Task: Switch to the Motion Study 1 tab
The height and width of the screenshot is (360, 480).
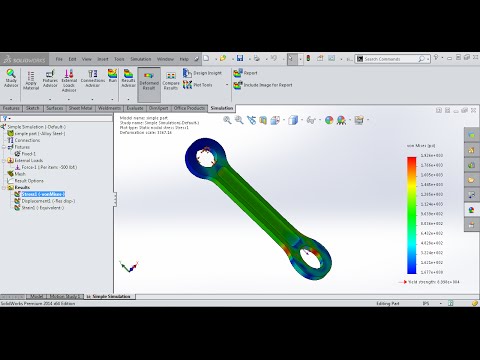Action: click(64, 296)
